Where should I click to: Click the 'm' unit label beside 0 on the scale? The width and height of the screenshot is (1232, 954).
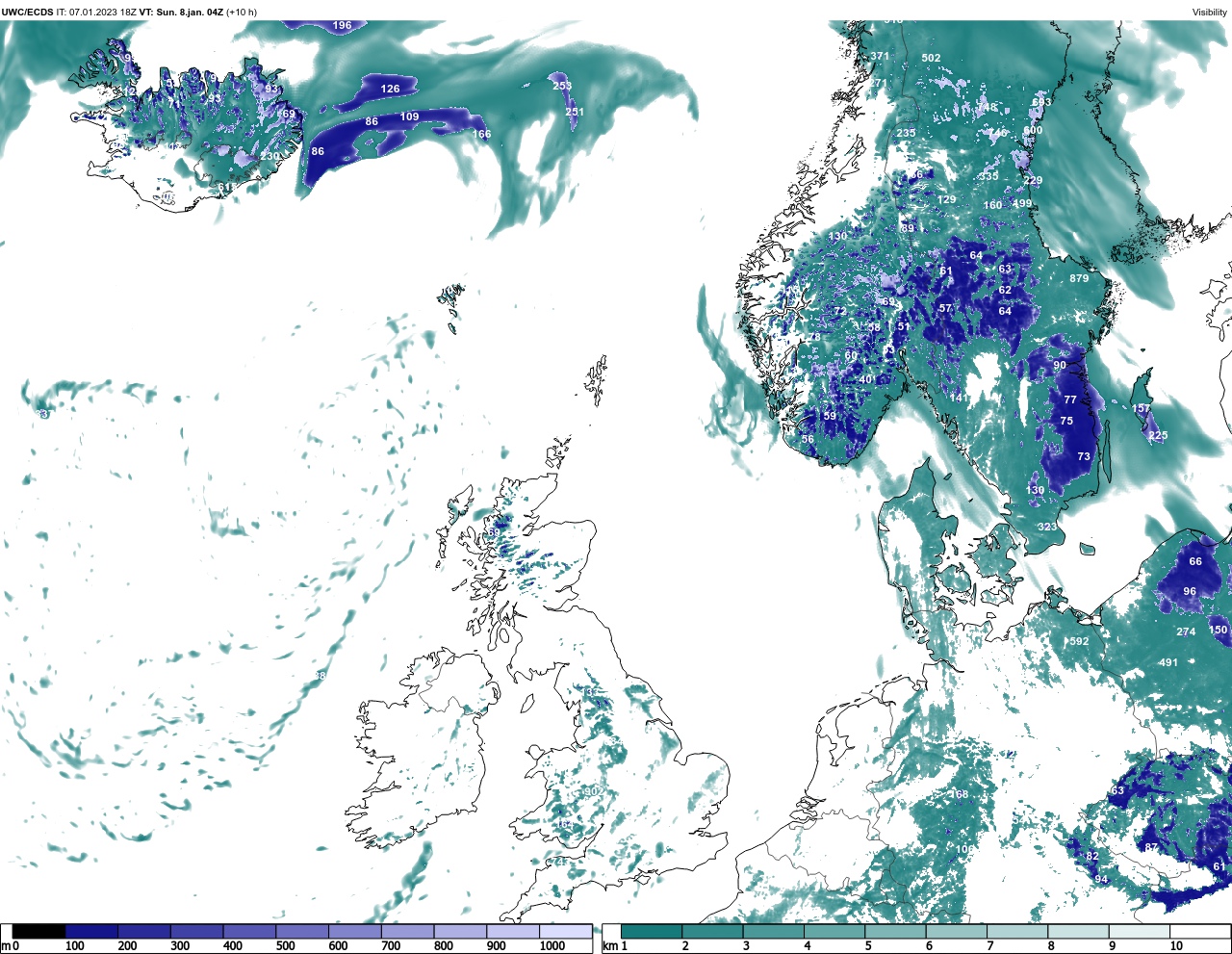5,946
